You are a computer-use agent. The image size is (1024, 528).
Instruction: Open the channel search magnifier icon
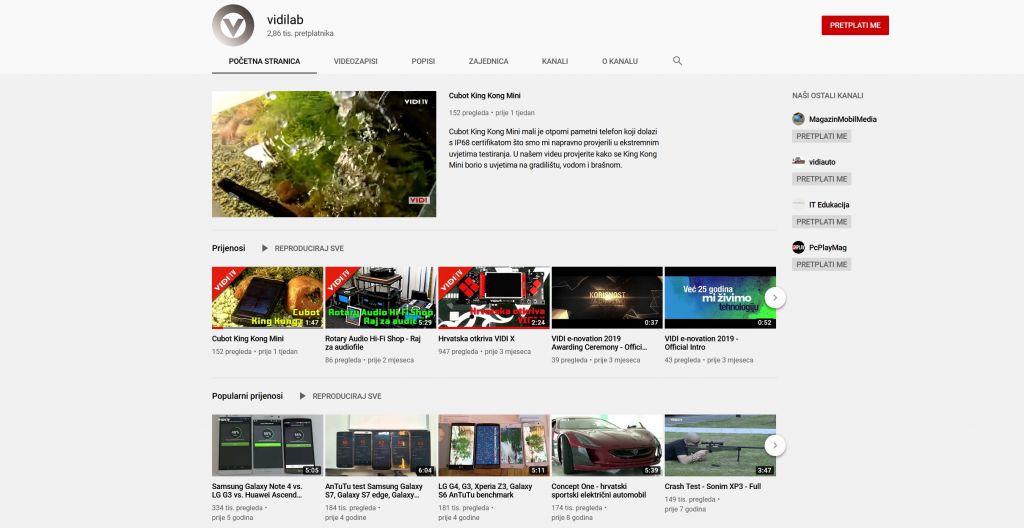point(677,61)
